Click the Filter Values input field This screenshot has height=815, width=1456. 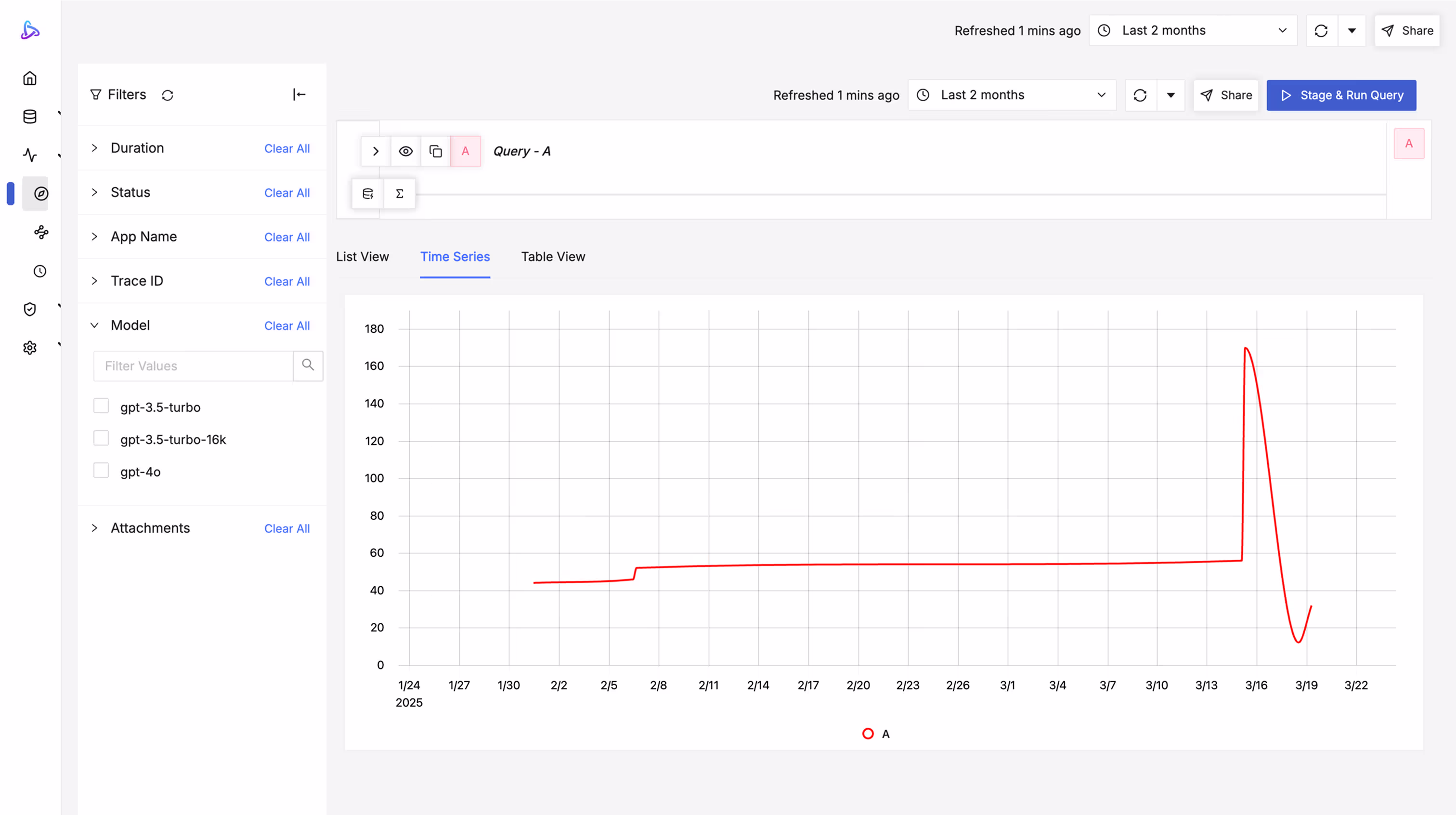click(x=193, y=366)
